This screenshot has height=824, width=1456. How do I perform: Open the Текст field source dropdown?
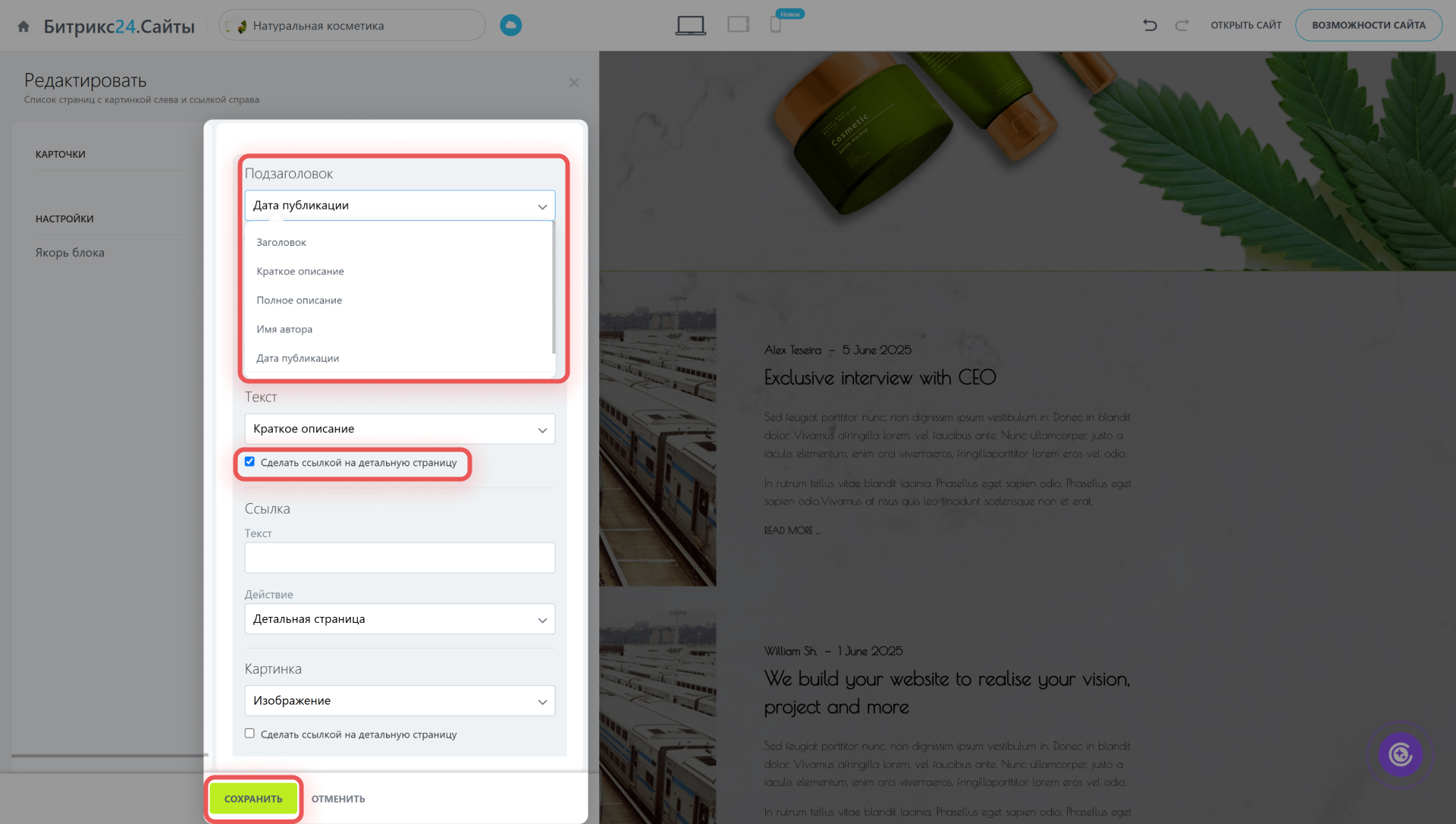click(x=400, y=429)
